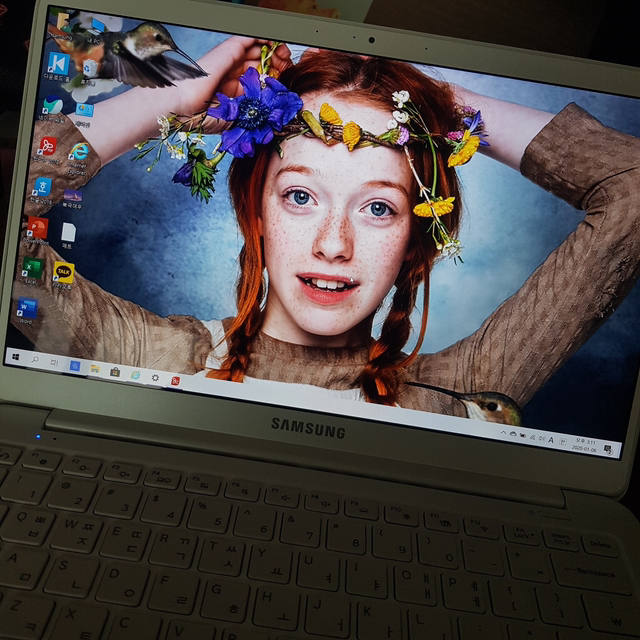This screenshot has width=640, height=640.
Task: Open the Samsung user folder desktop icon
Action: point(63,22)
